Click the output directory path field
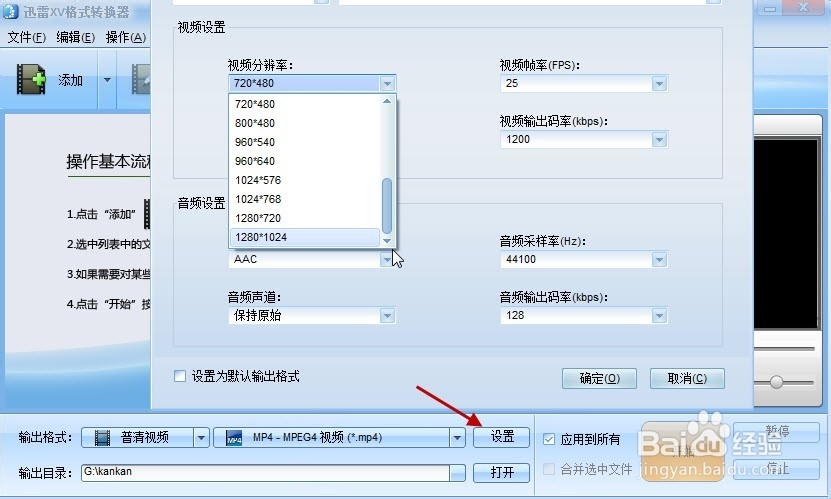Image resolution: width=831 pixels, height=499 pixels. 265,472
